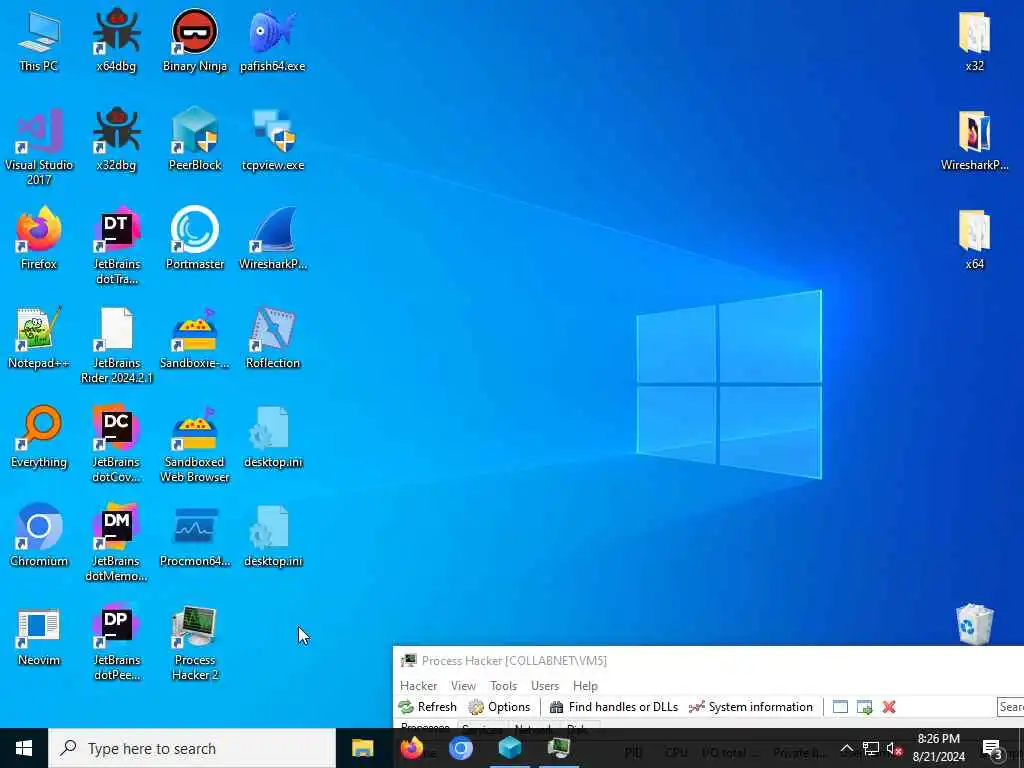Viewport: 1024px width, 768px height.
Task: Switch to the blue cube taskbar app
Action: (x=509, y=748)
